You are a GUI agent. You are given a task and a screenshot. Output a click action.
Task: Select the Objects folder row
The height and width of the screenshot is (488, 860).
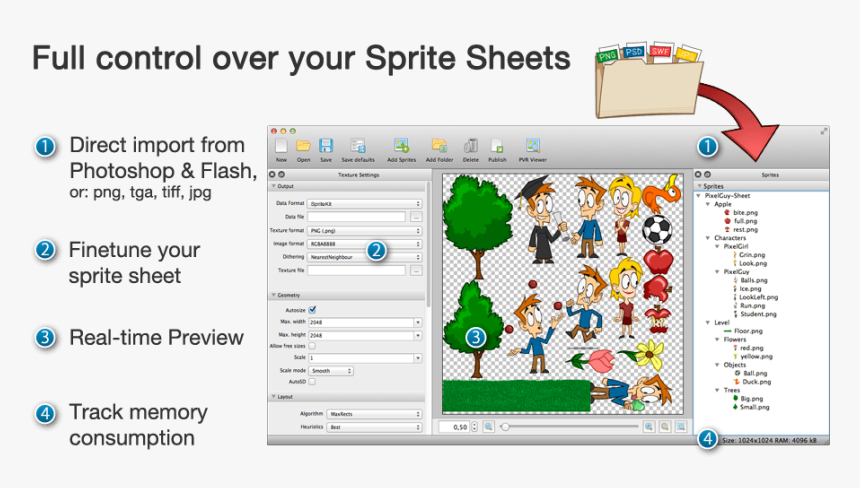[734, 365]
